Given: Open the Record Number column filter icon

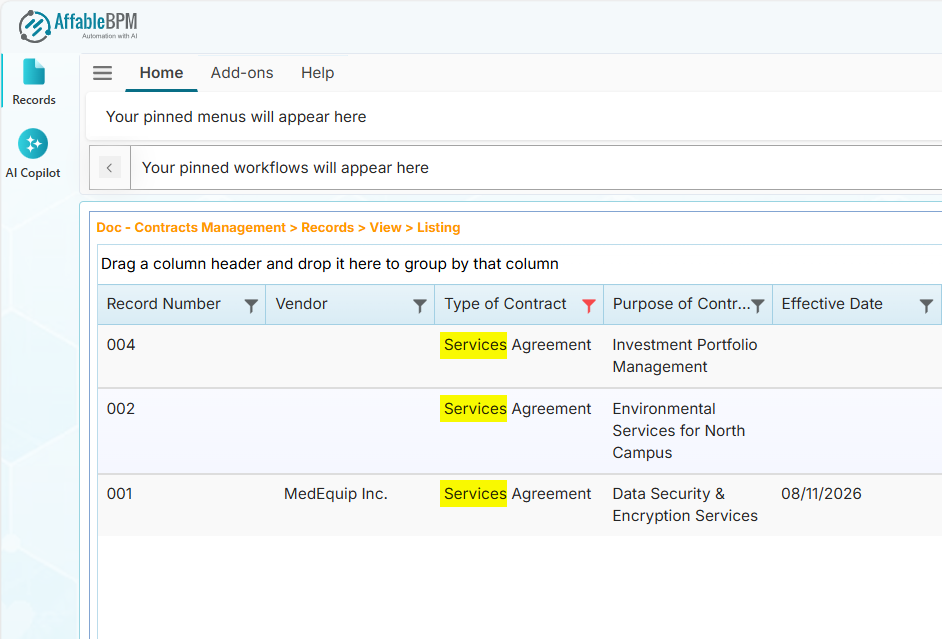Looking at the screenshot, I should tap(251, 306).
